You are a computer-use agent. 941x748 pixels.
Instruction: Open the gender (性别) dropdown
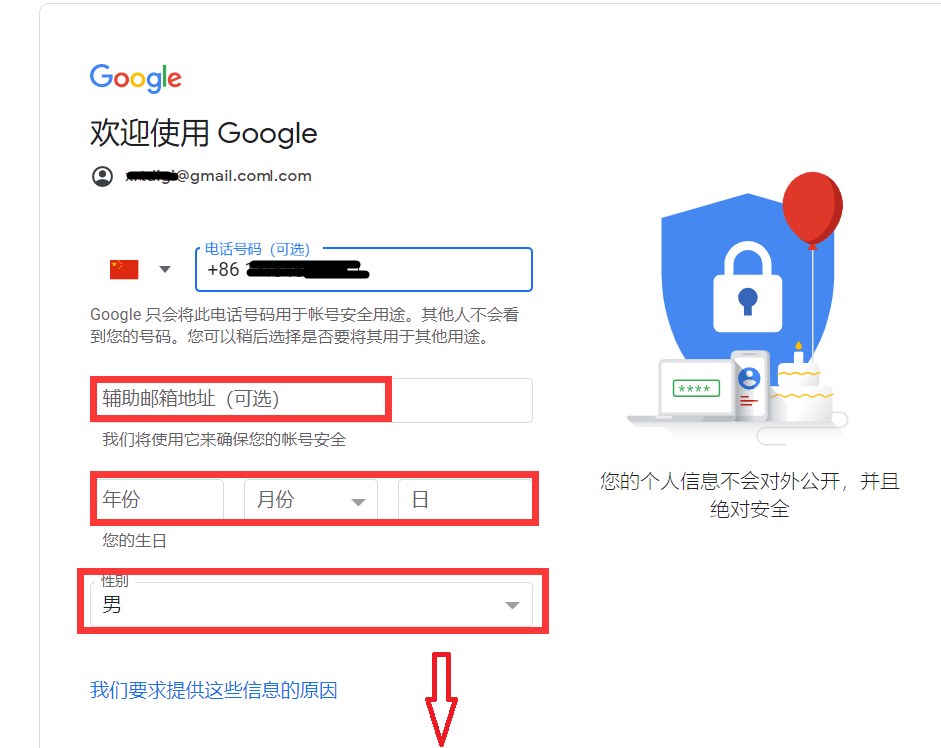(311, 604)
